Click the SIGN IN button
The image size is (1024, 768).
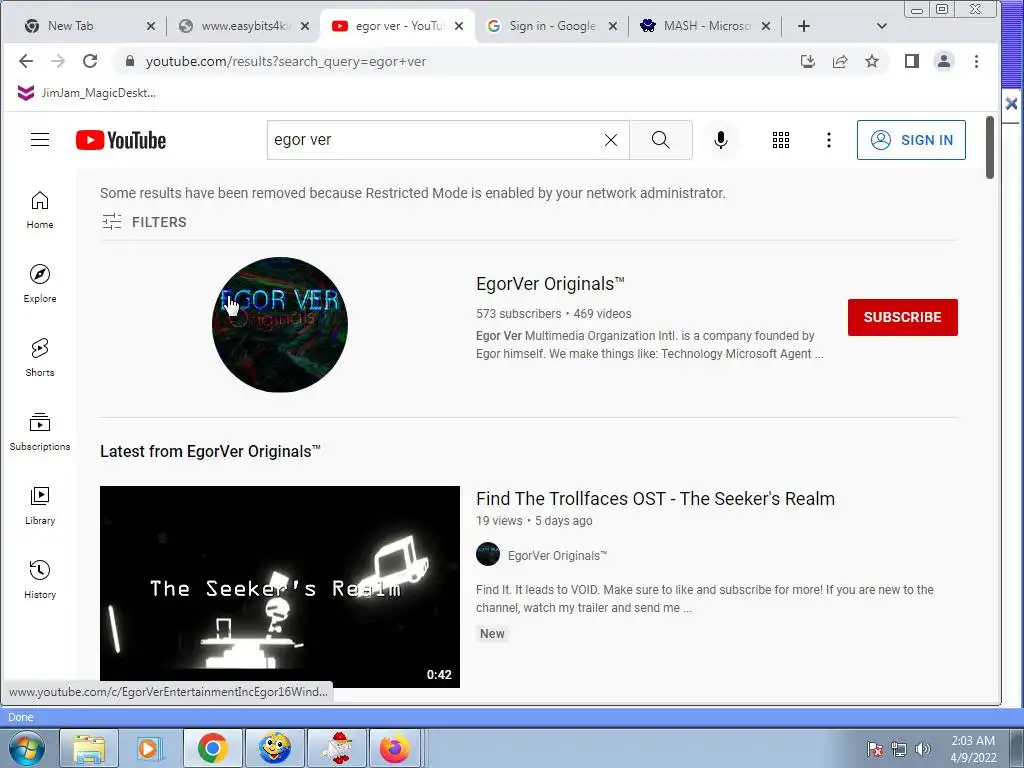(911, 140)
